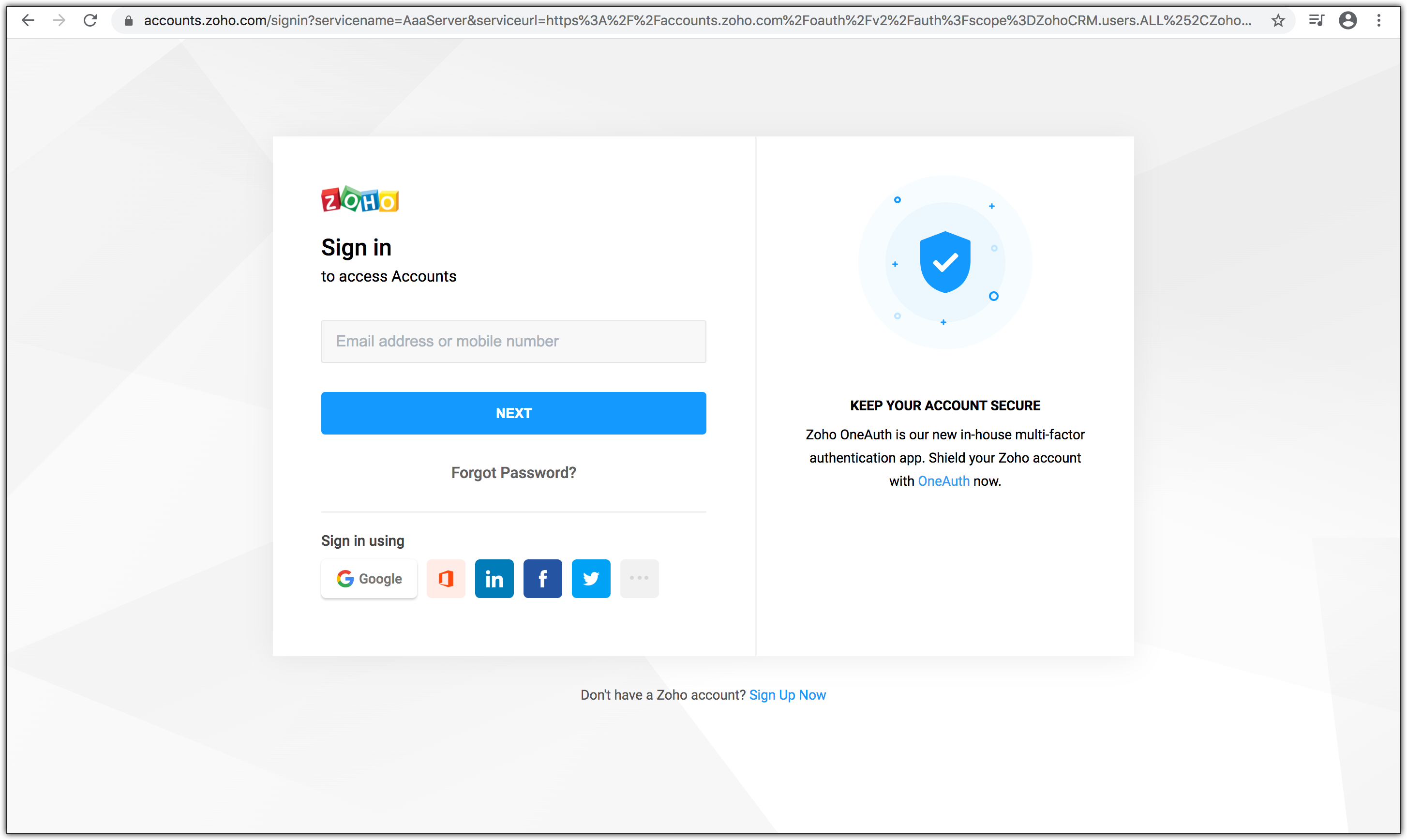Navigate forward with the forward arrow

(x=60, y=21)
